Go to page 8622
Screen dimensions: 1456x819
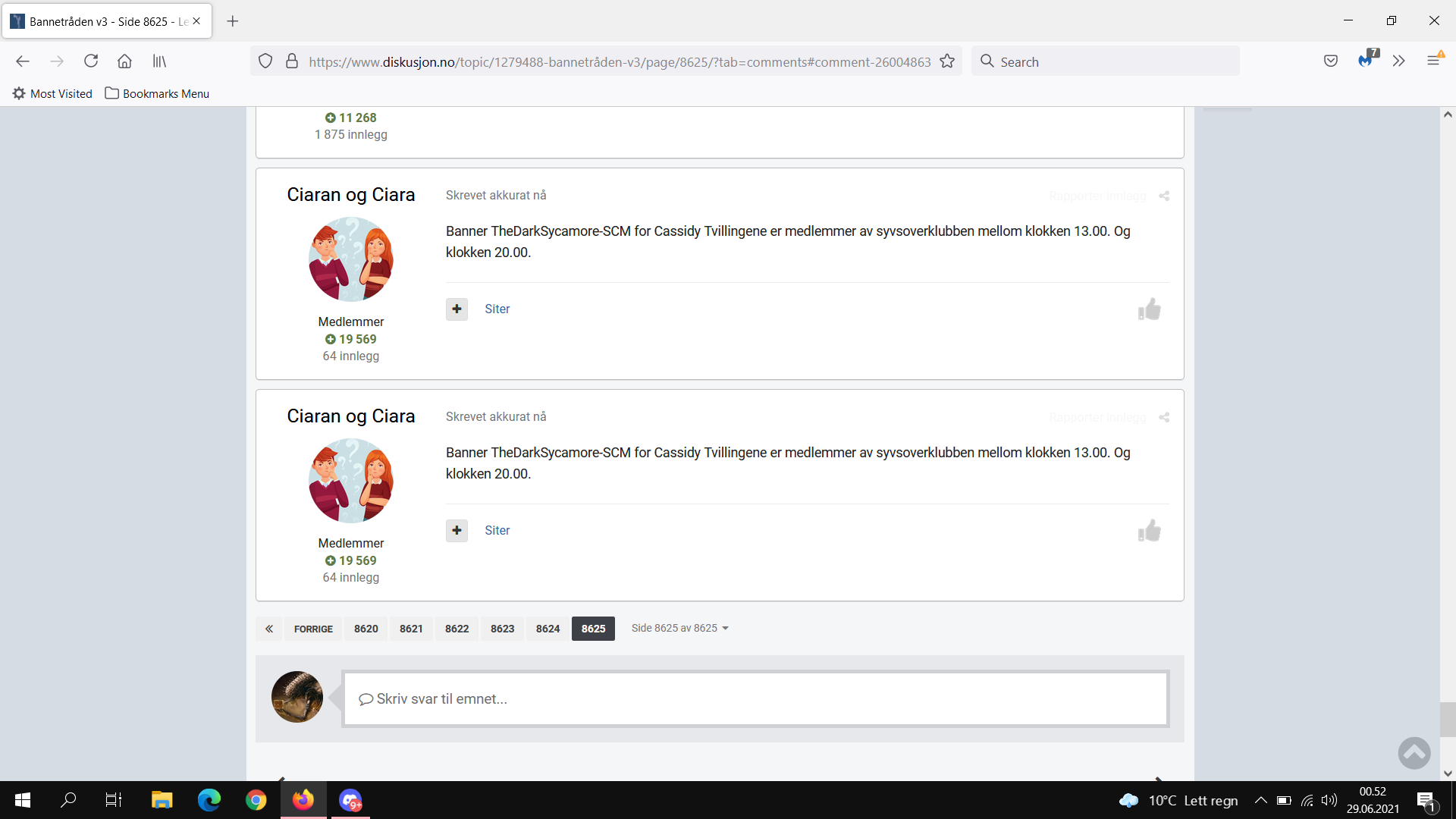[x=457, y=629]
